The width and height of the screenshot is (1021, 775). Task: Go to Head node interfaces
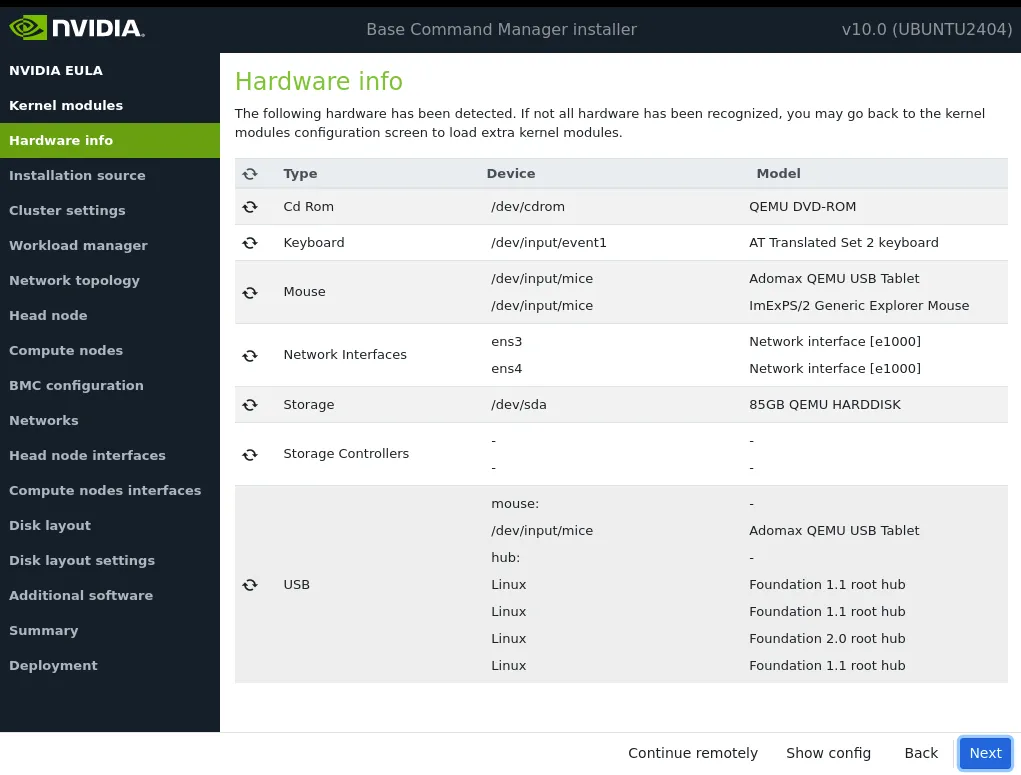point(110,456)
